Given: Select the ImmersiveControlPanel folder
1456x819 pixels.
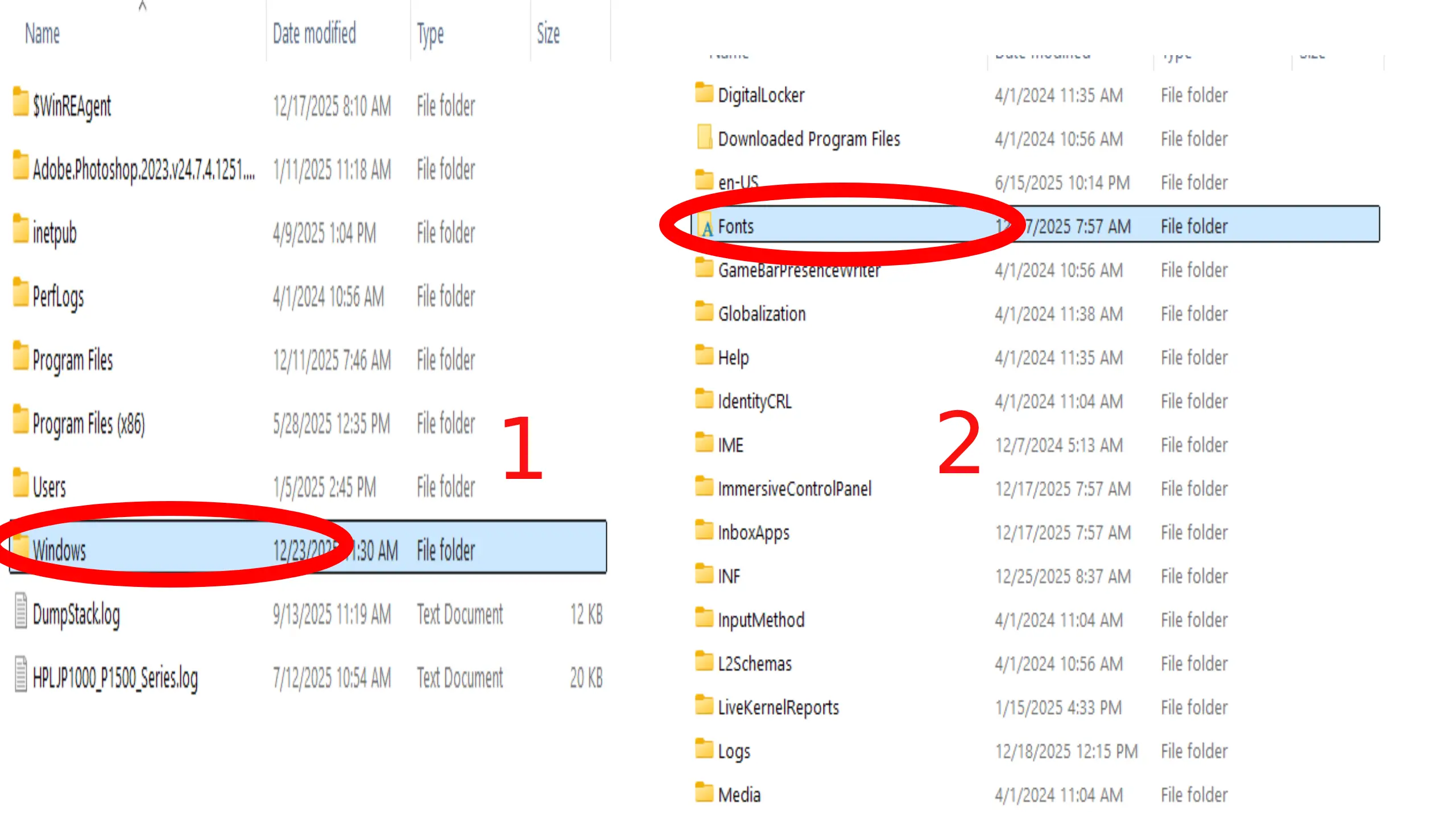Looking at the screenshot, I should click(x=794, y=489).
